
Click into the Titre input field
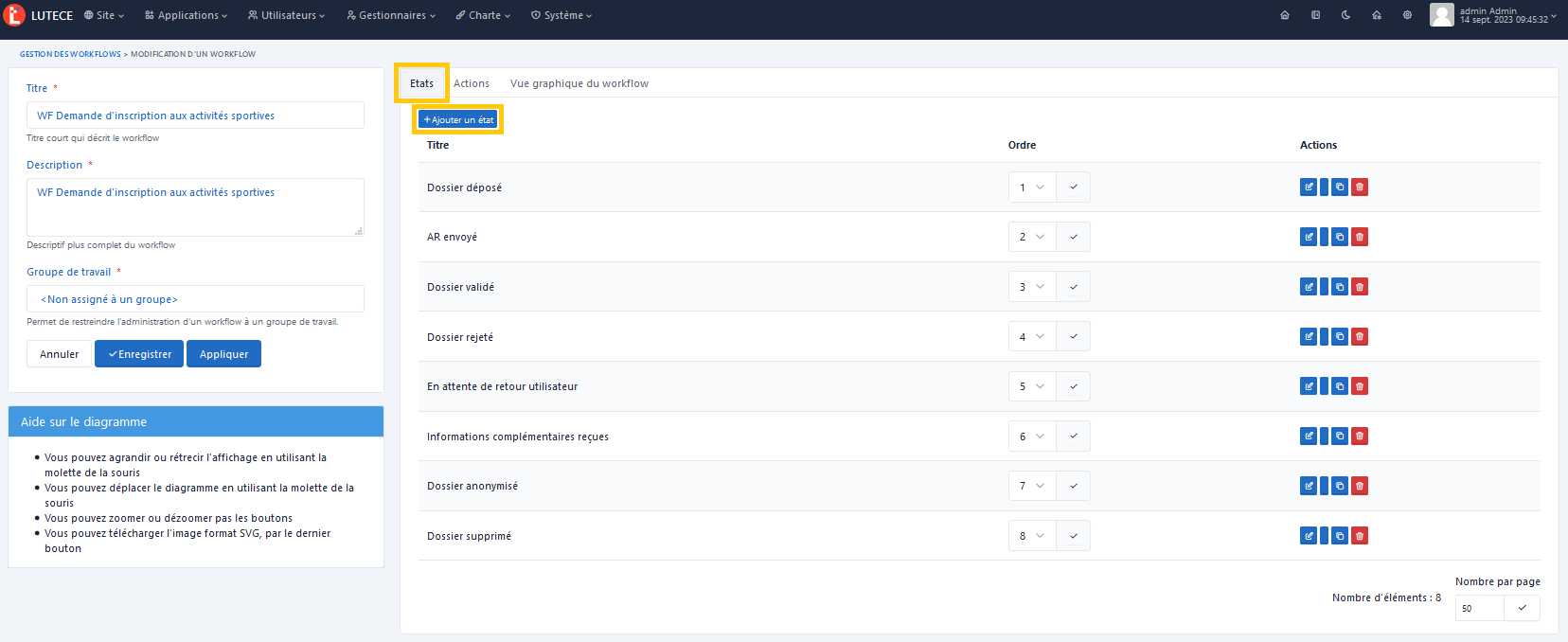point(195,116)
